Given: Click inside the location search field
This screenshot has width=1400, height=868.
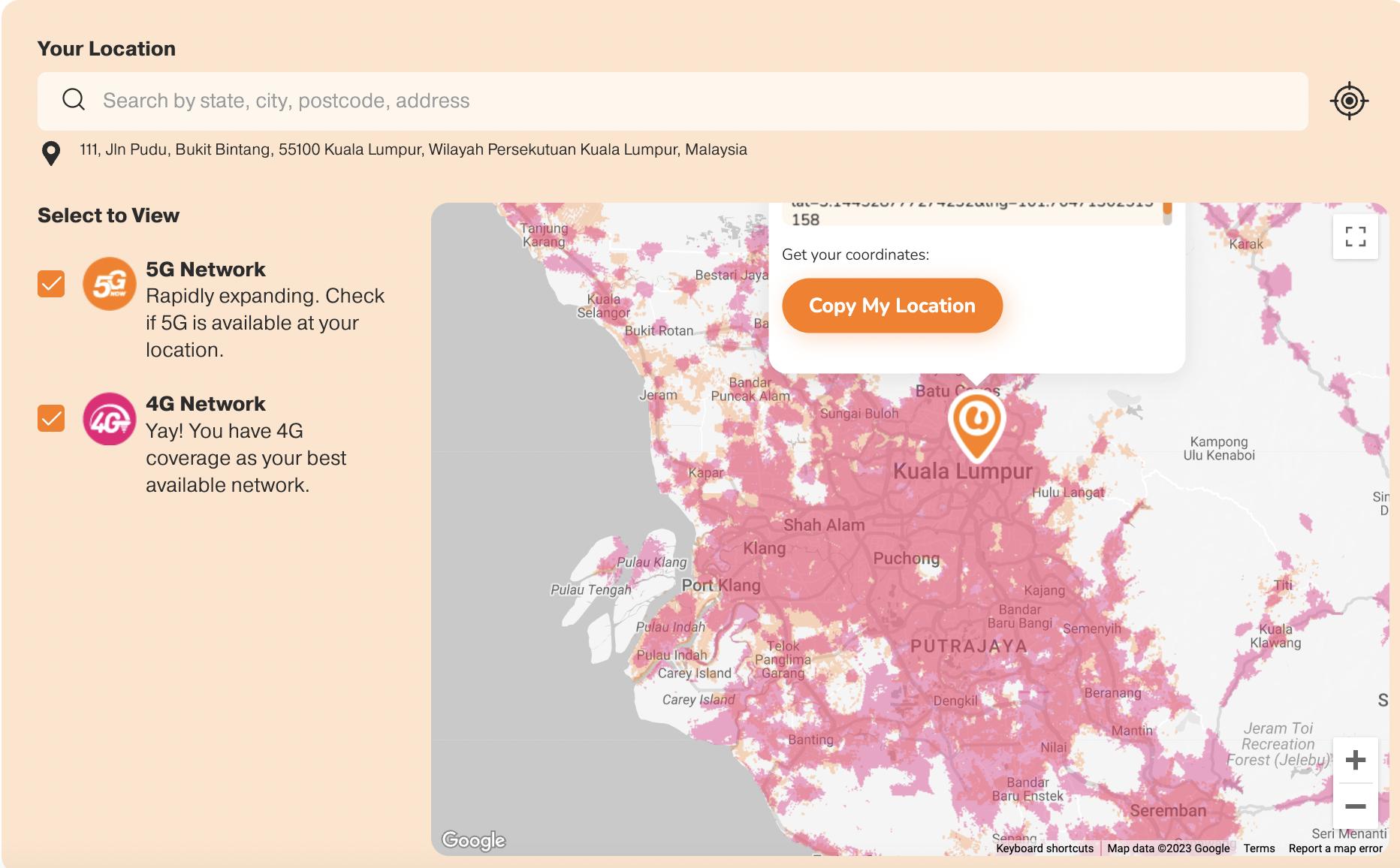Looking at the screenshot, I should coord(451,100).
